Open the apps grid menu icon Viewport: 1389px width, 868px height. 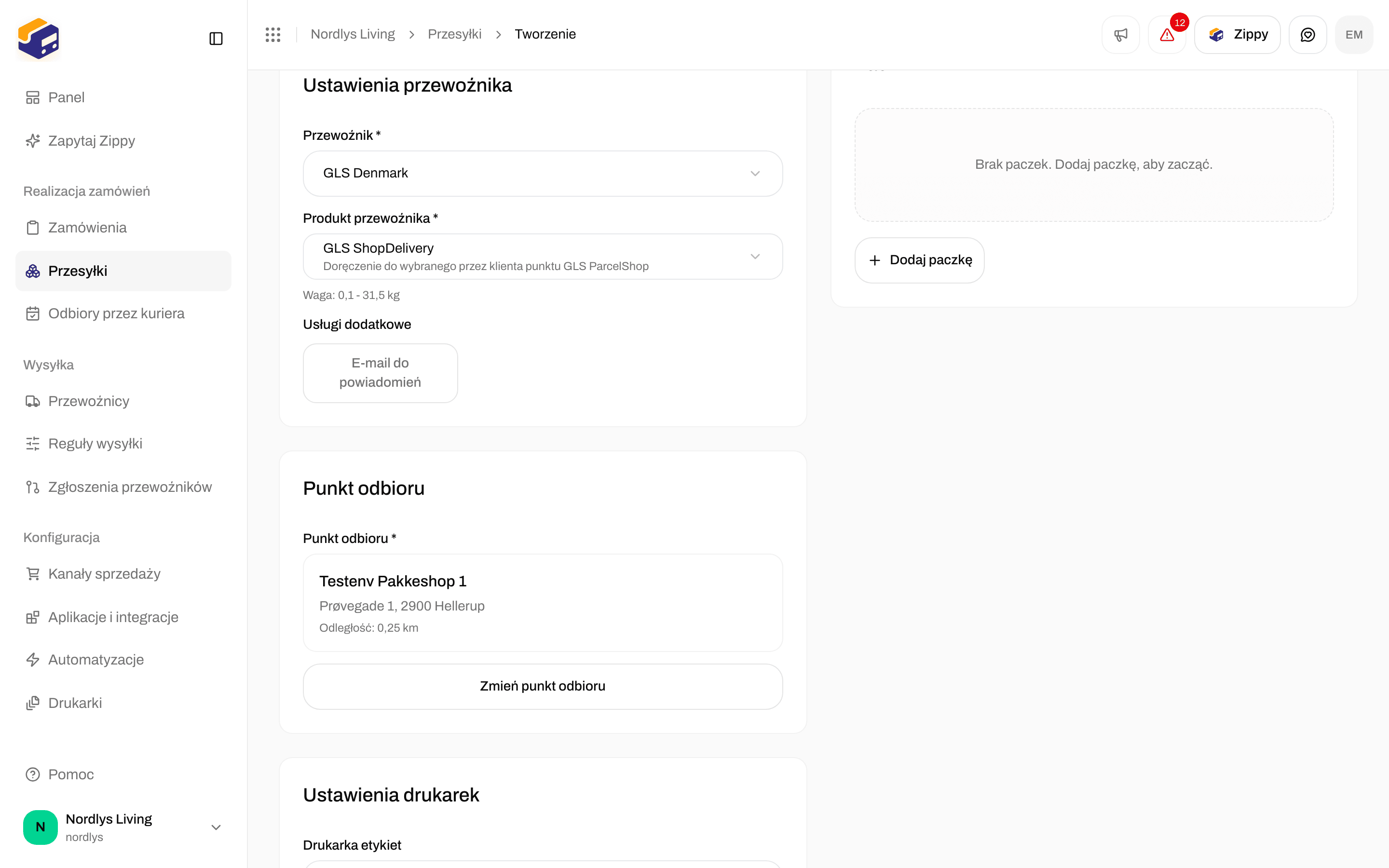(273, 34)
